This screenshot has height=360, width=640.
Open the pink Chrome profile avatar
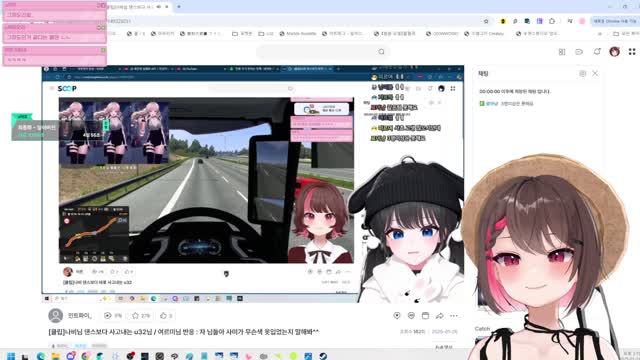[x=582, y=21]
